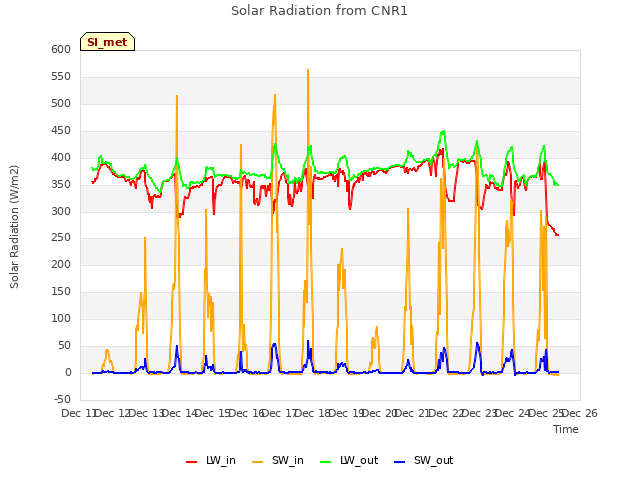Viewport: 640px width, 480px height.
Task: Click the 450 y-axis tick label
Action: pos(61,130)
